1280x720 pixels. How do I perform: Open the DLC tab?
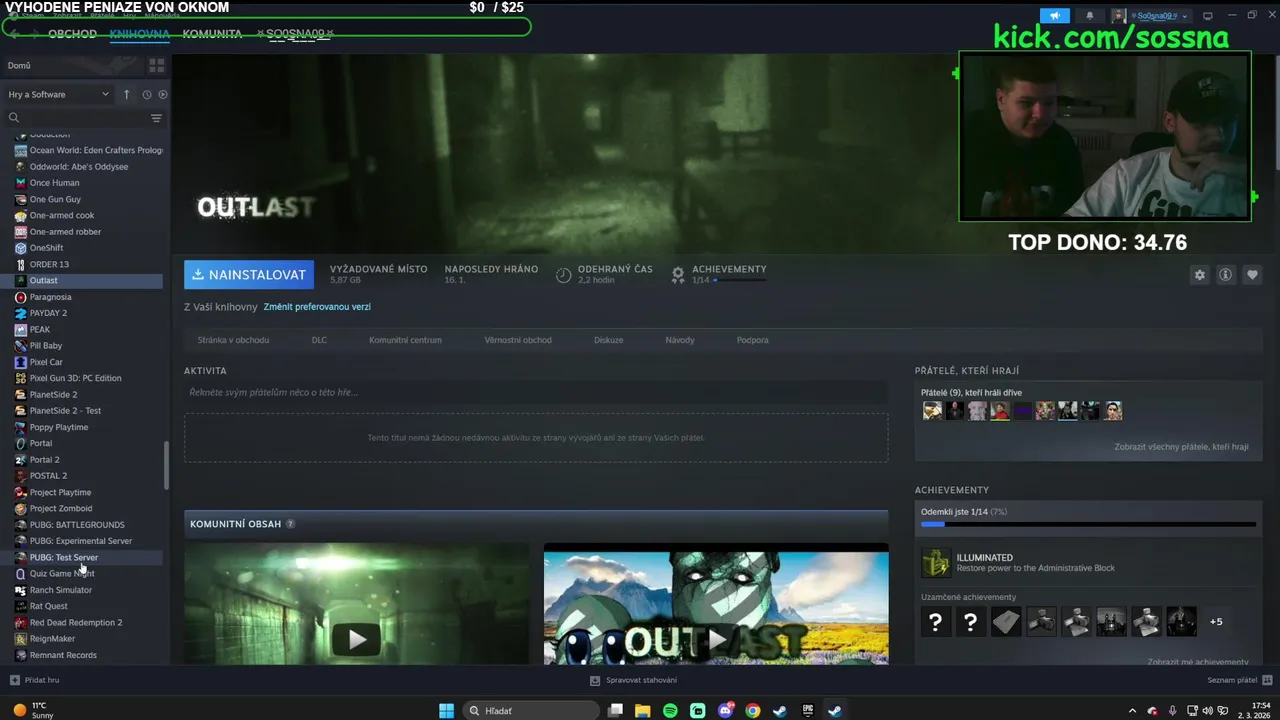319,340
